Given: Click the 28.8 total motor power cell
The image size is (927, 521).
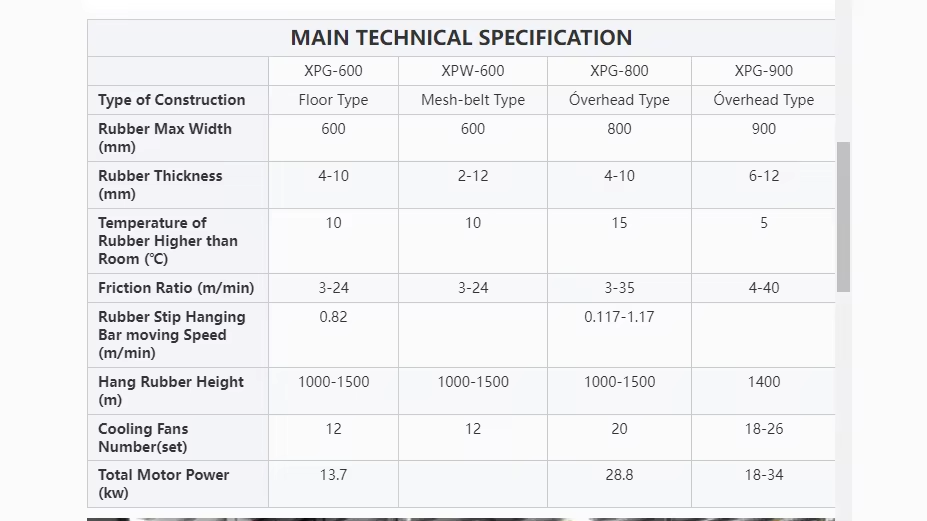Looking at the screenshot, I should [x=619, y=475].
